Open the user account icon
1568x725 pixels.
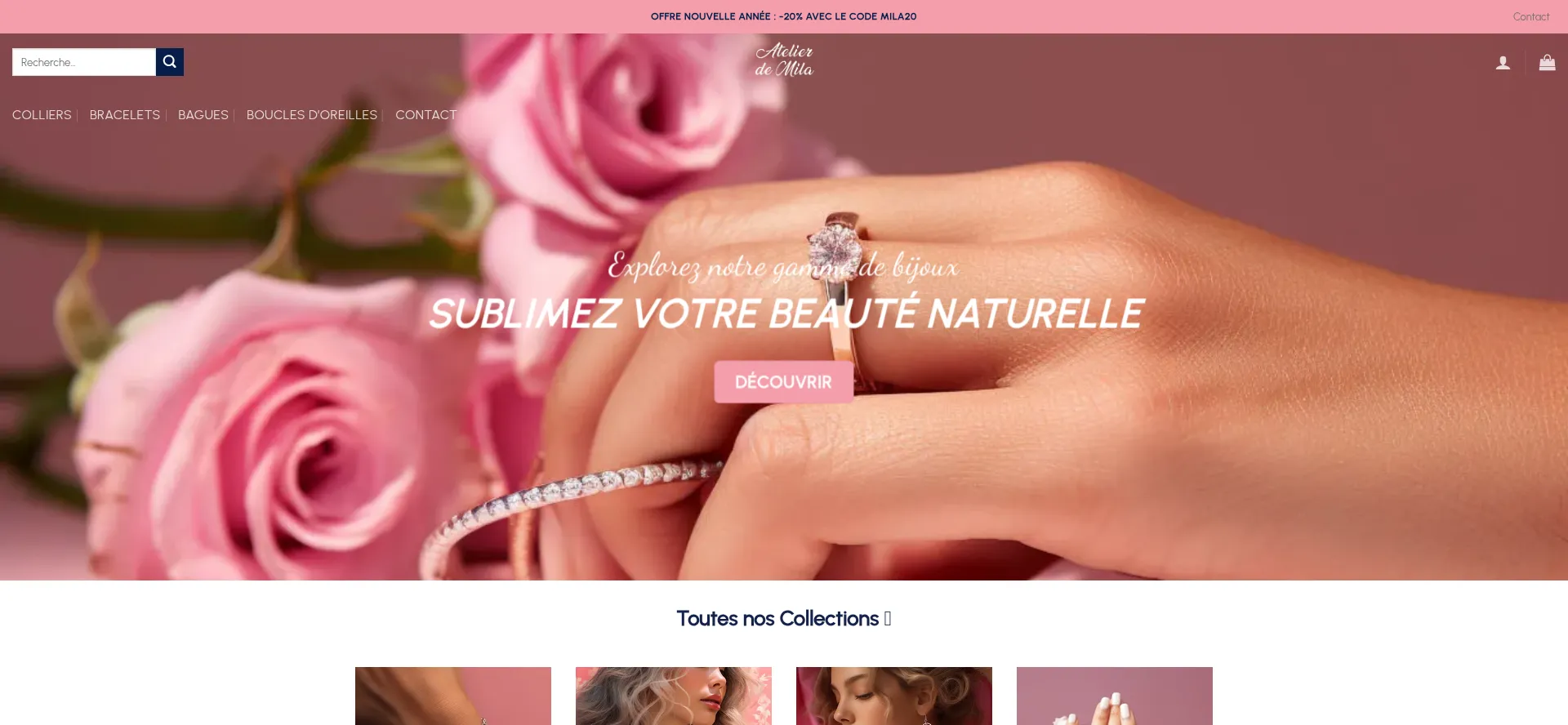point(1503,63)
